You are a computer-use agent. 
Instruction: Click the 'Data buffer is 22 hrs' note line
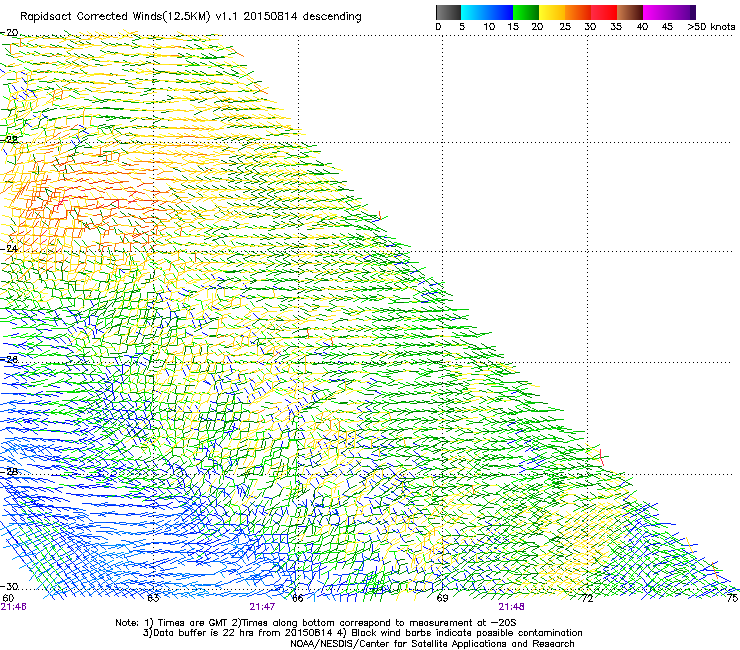(362, 633)
